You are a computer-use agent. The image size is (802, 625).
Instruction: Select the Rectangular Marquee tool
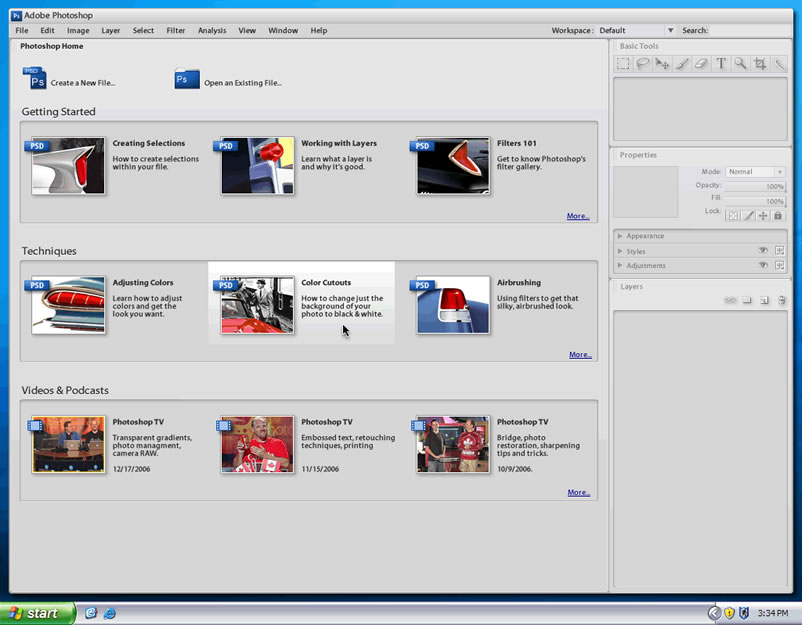623,63
